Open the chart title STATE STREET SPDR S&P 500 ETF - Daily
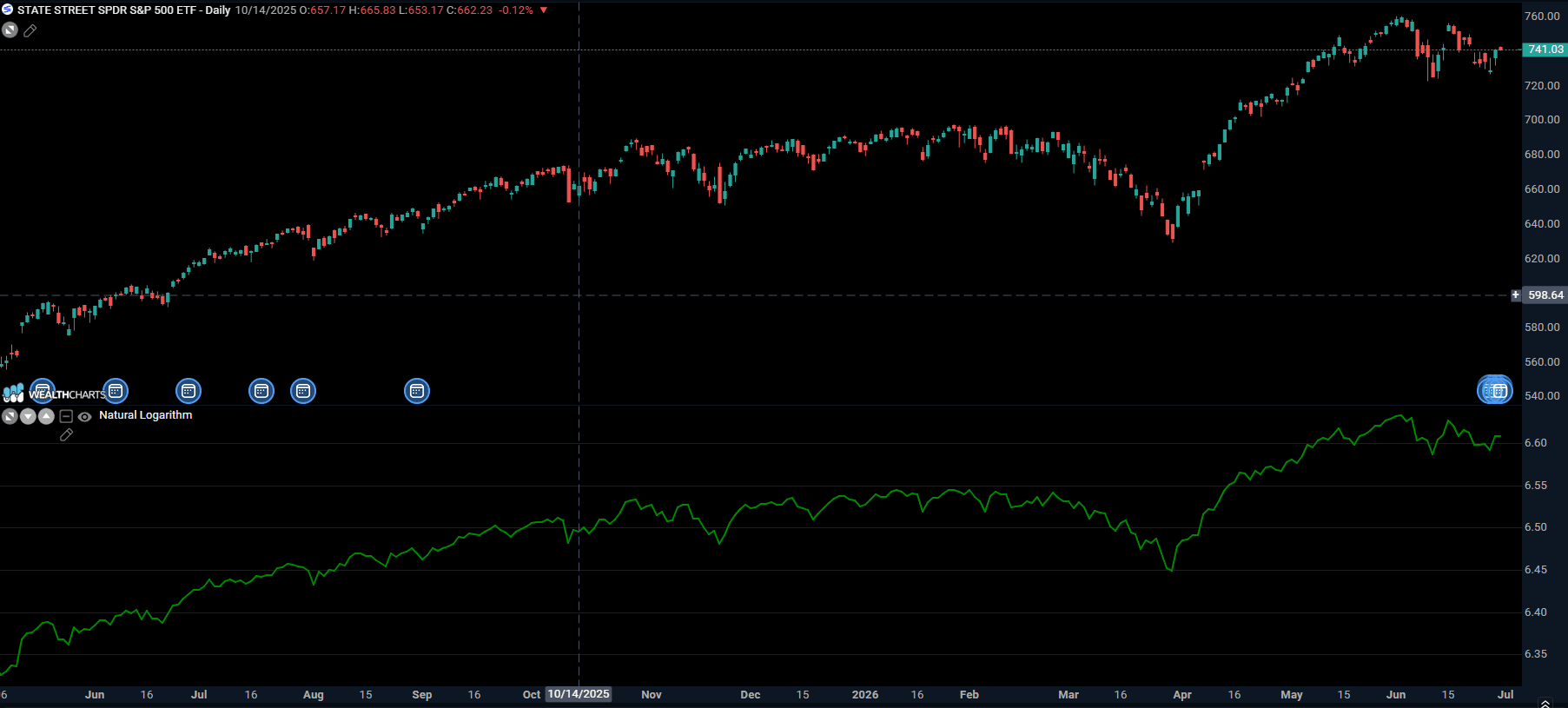This screenshot has width=1568, height=708. point(124,10)
